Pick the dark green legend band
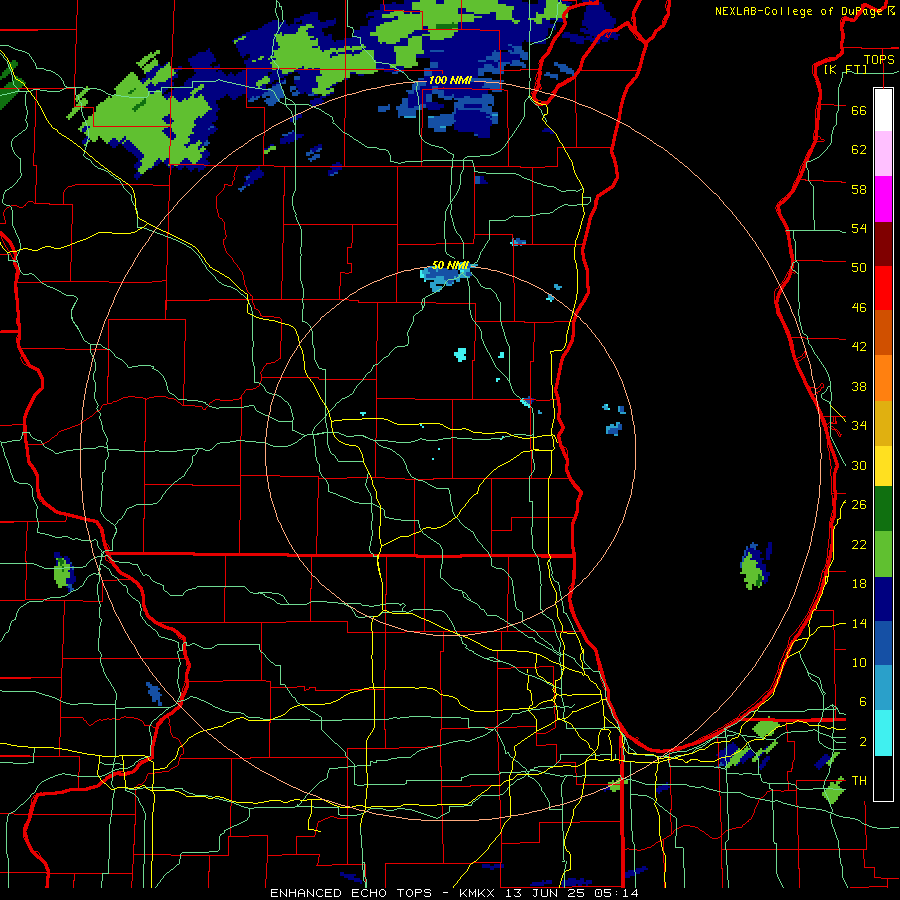 (x=883, y=509)
